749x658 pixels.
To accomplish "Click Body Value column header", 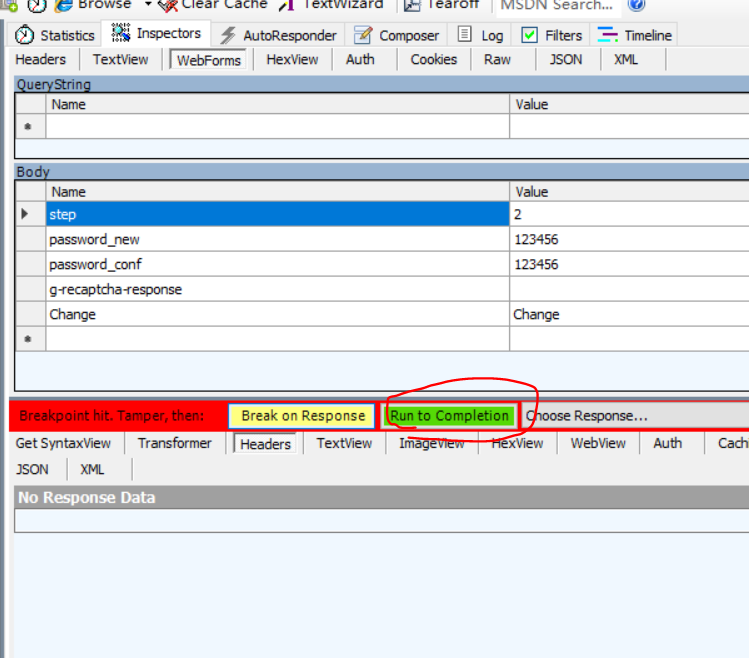I will coord(630,192).
